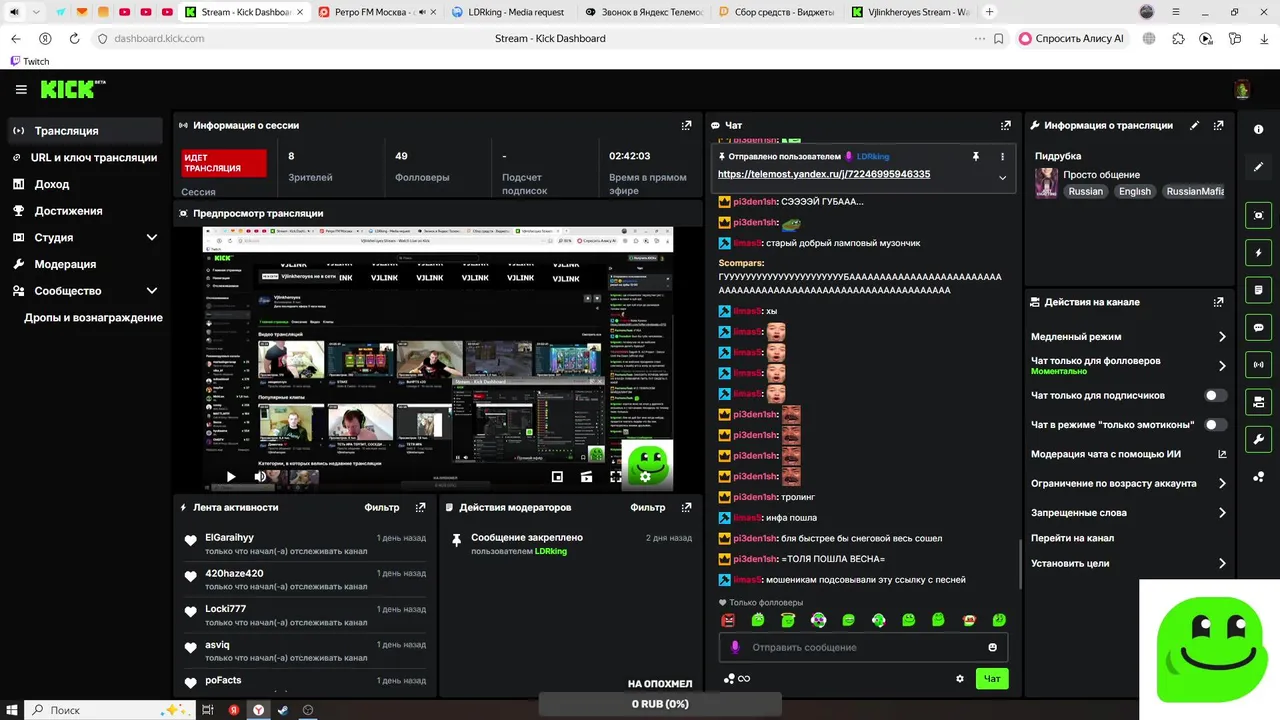
Task: Toggle activity feed lightning widget in the right sidebar
Action: tap(1258, 252)
